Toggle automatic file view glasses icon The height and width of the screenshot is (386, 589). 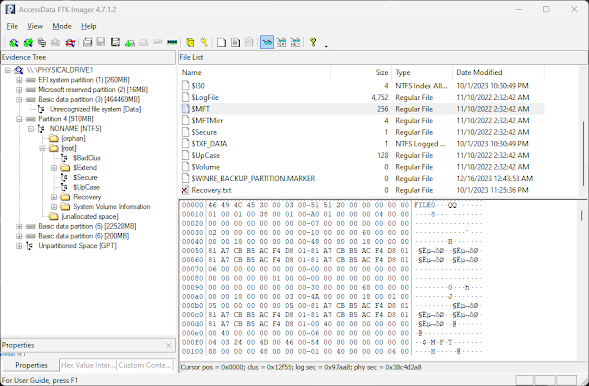[x=267, y=42]
